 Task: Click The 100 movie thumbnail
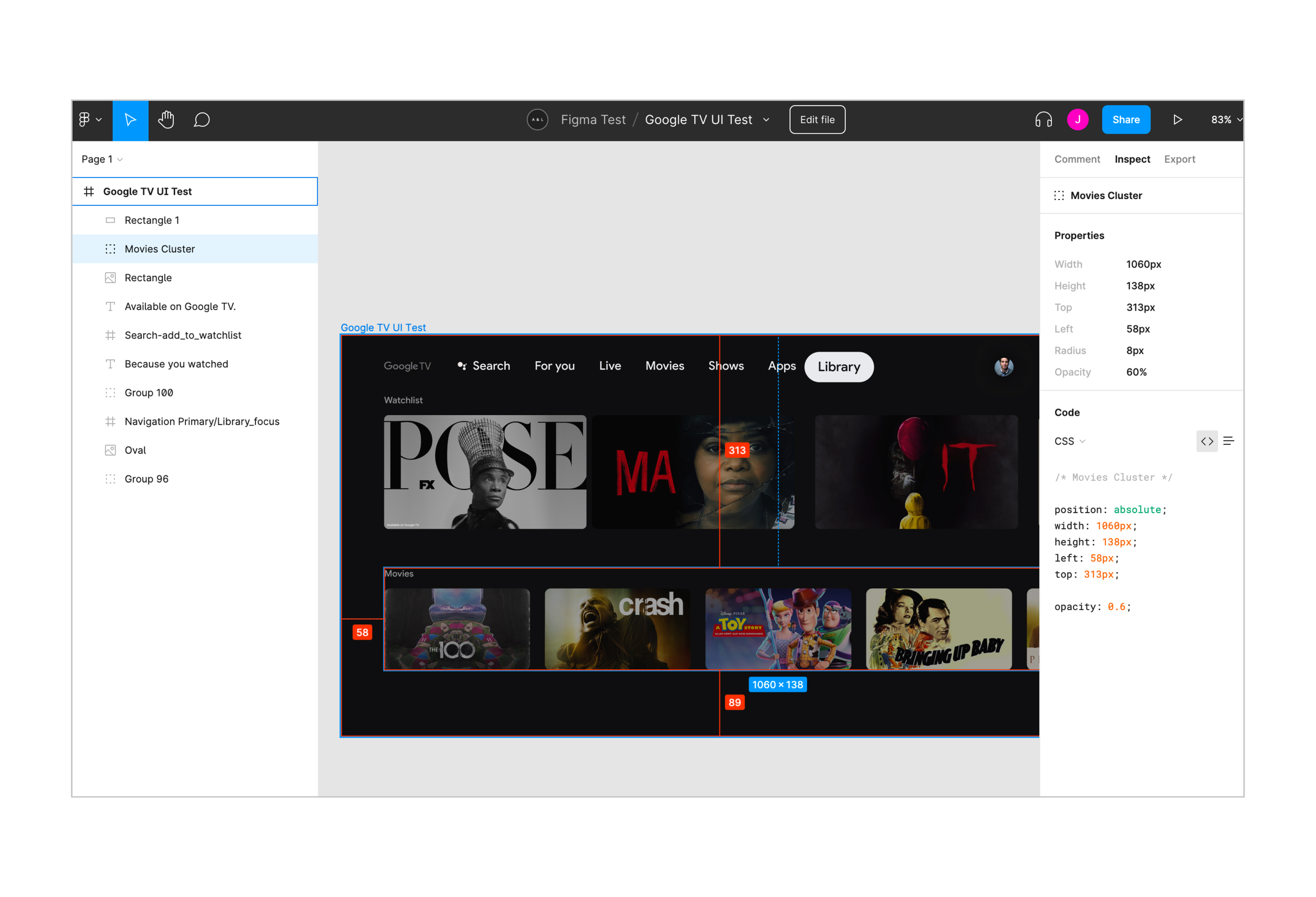[457, 629]
